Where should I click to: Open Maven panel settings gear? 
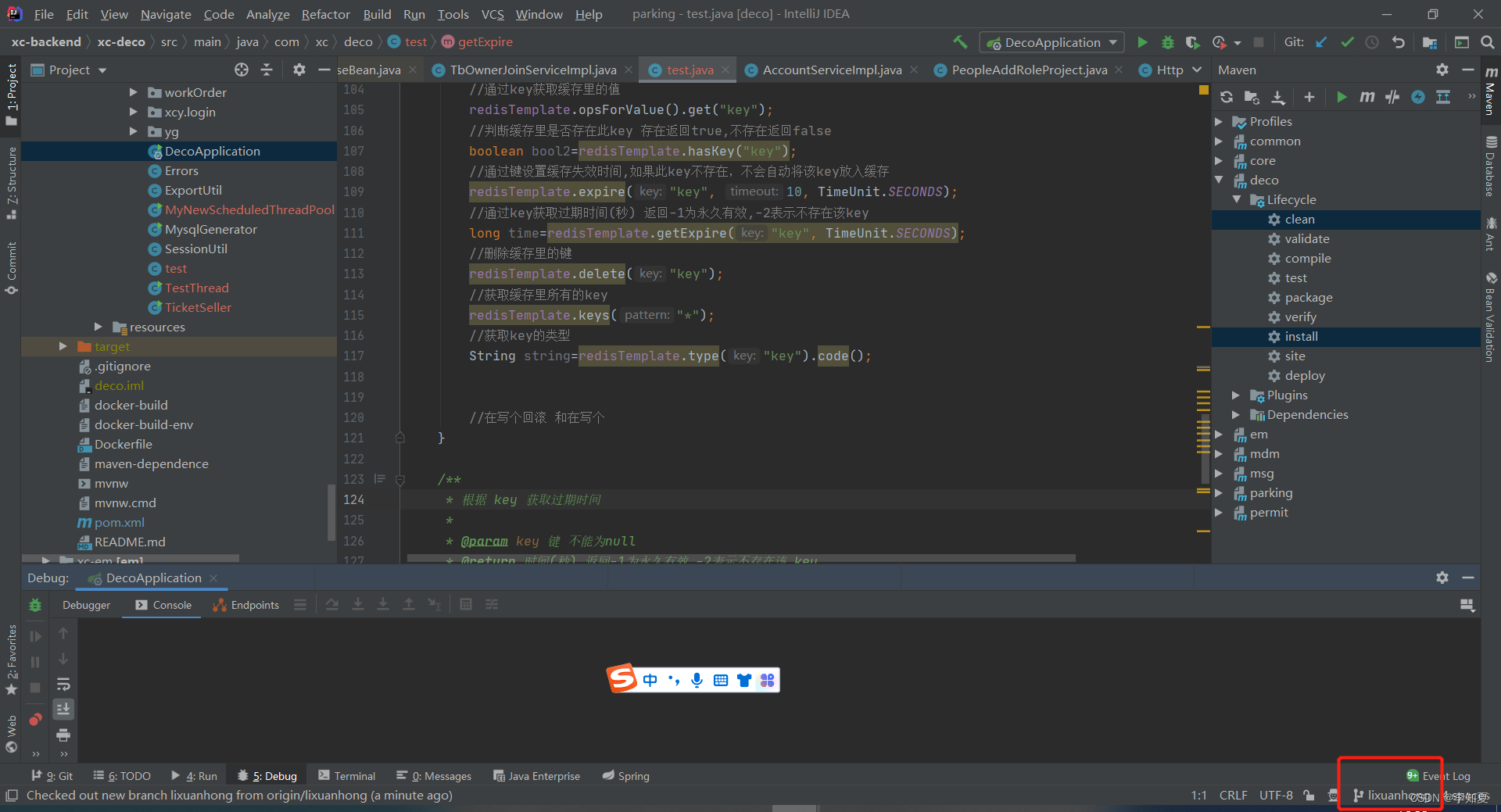1442,70
